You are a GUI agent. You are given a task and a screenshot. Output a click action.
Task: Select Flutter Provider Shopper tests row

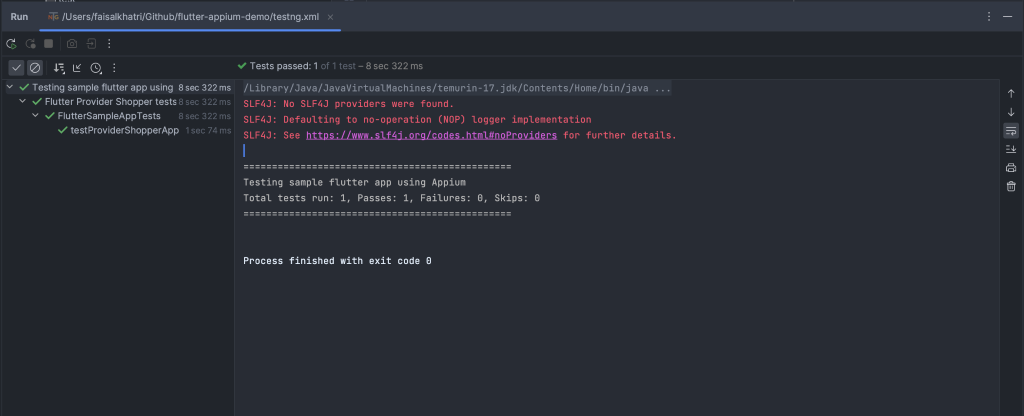point(118,102)
